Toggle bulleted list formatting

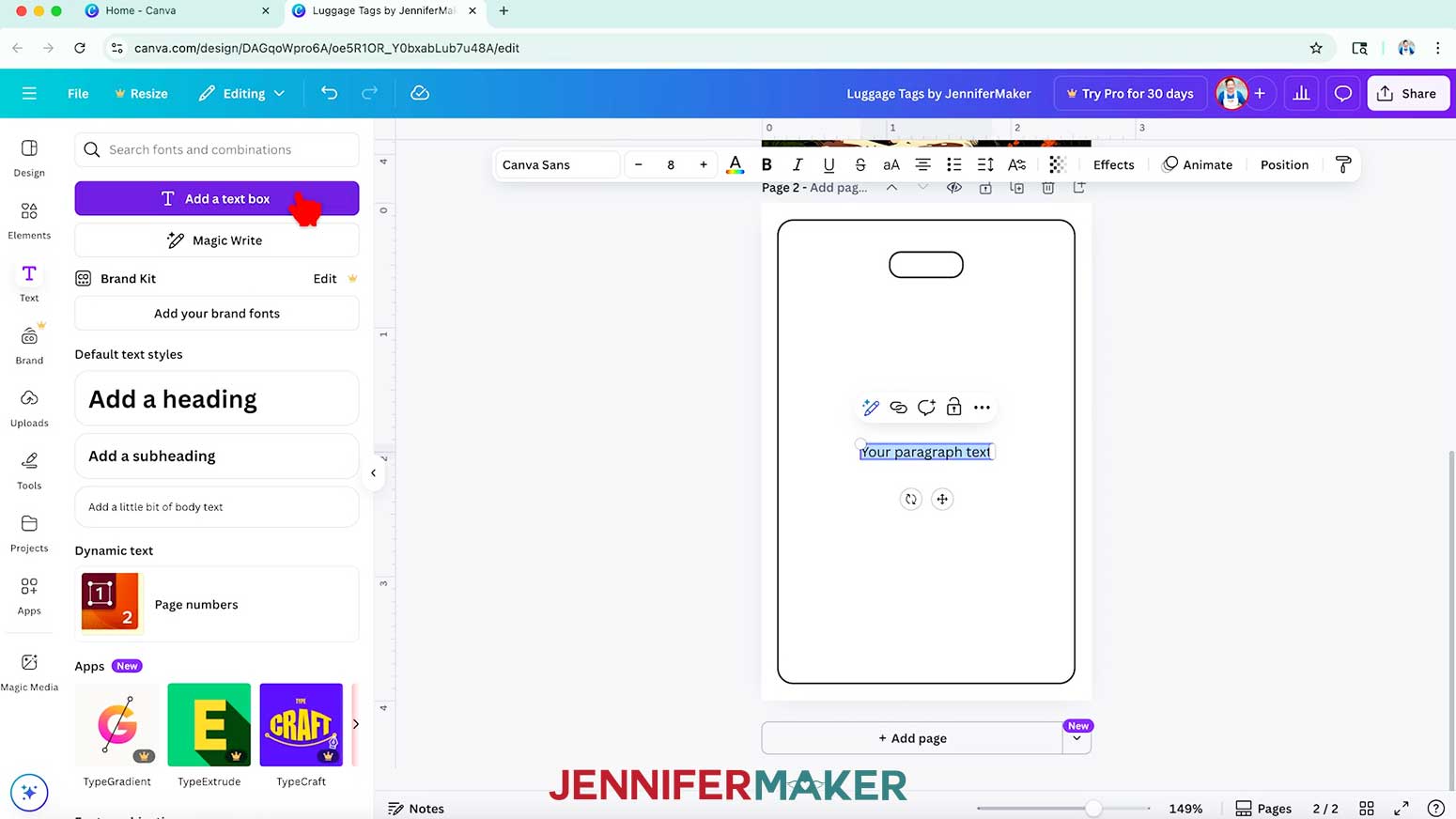point(953,164)
